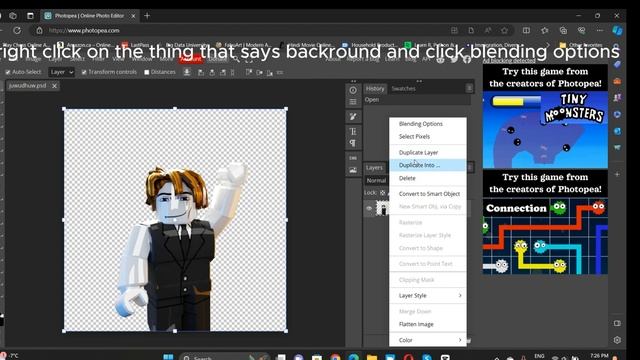Open the Copilot sidebar icon
640x360 pixels.
coord(618,31)
